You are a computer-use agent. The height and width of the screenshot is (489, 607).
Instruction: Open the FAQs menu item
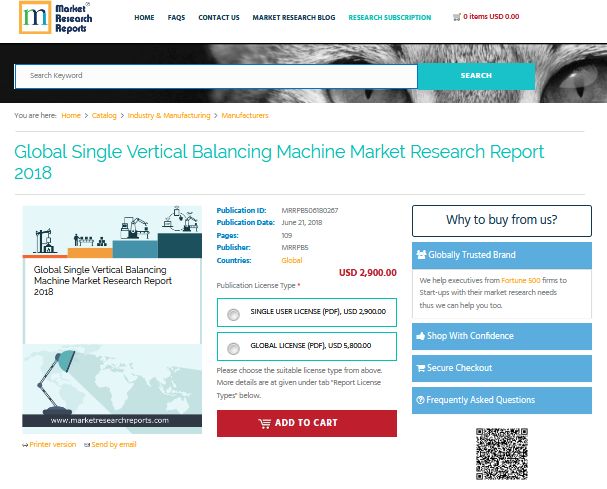177,17
